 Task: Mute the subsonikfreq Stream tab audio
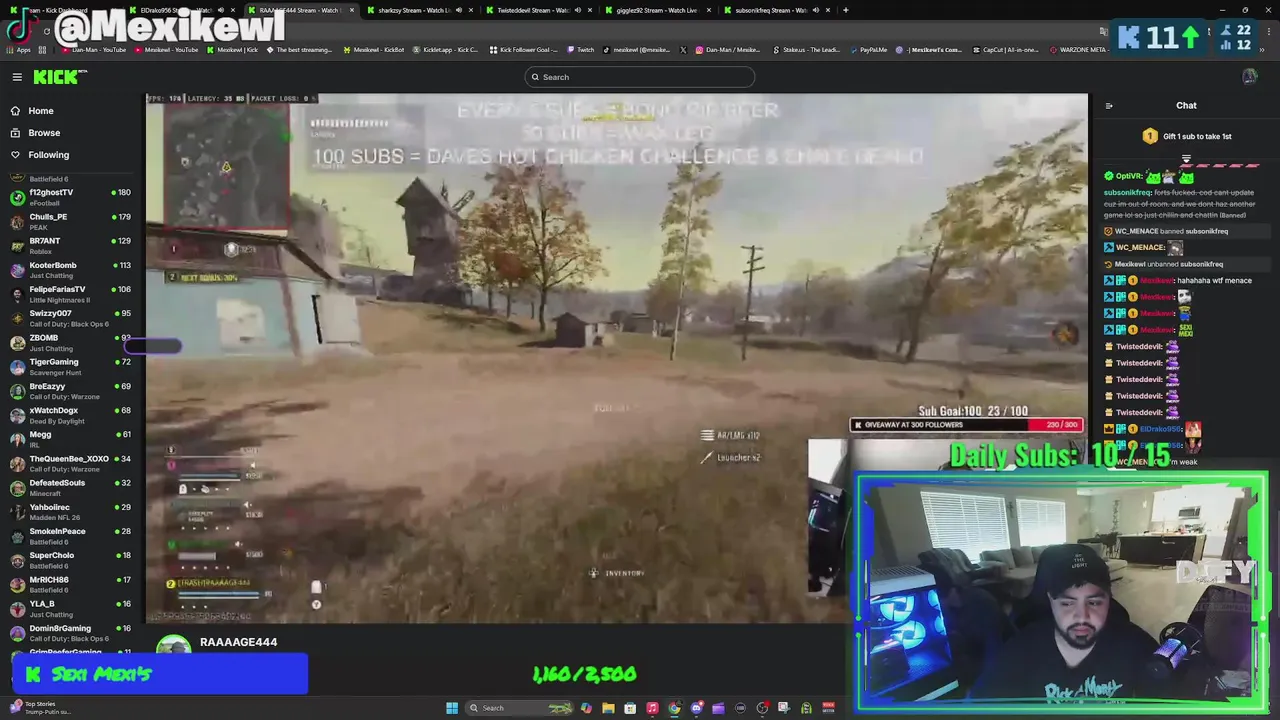[815, 10]
